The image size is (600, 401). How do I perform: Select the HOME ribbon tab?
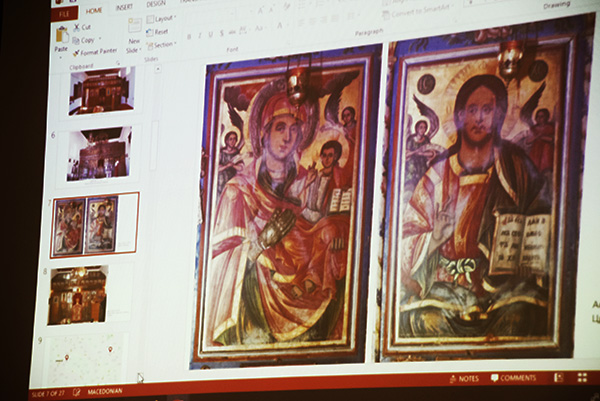coord(94,11)
